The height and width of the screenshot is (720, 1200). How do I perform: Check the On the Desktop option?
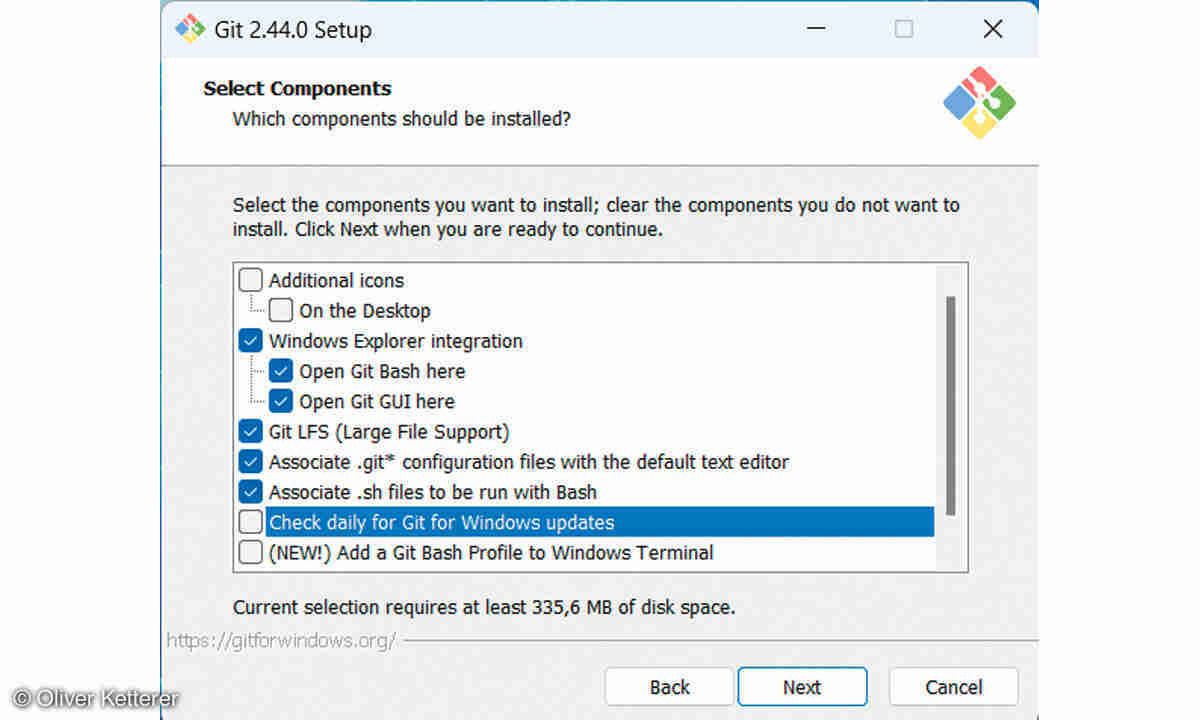click(281, 311)
